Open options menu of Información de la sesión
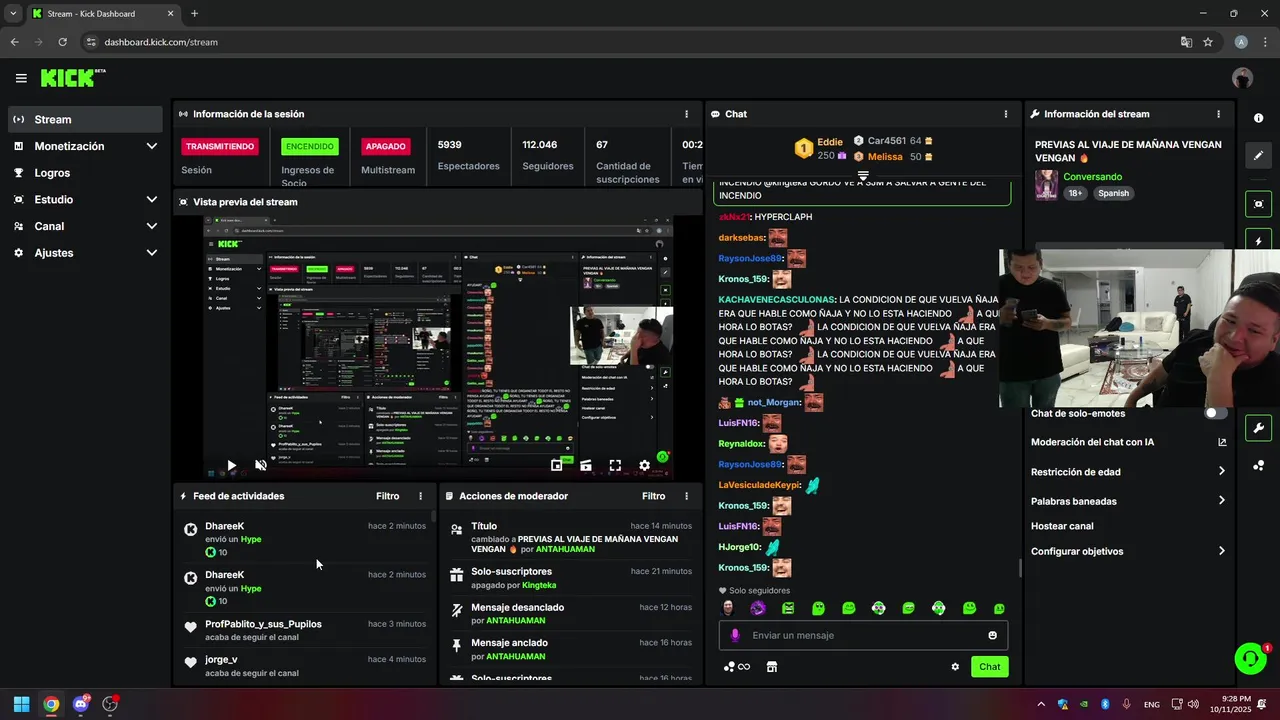This screenshot has height=720, width=1280. 686,114
